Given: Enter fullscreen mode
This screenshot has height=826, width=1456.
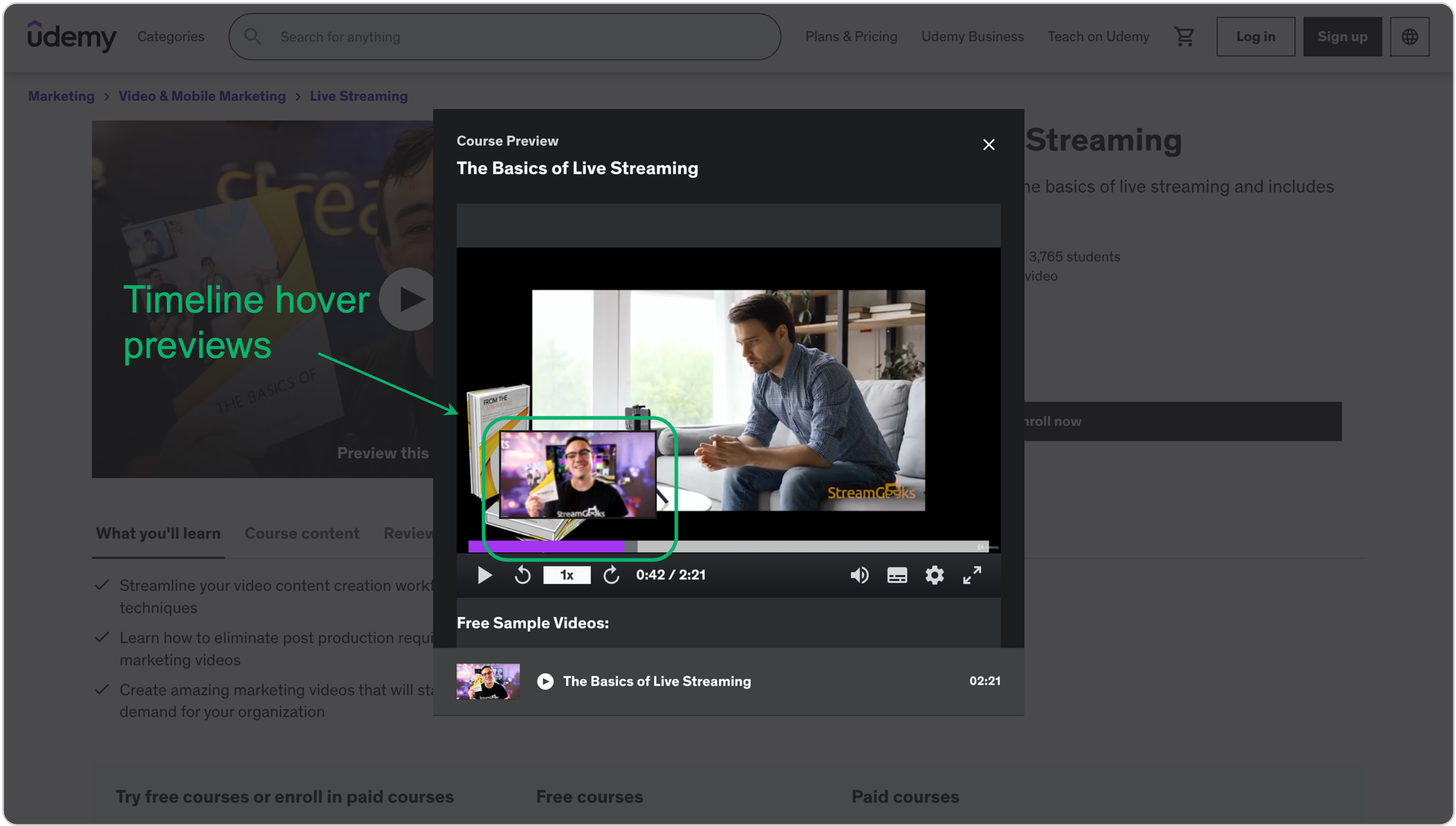Looking at the screenshot, I should tap(972, 575).
